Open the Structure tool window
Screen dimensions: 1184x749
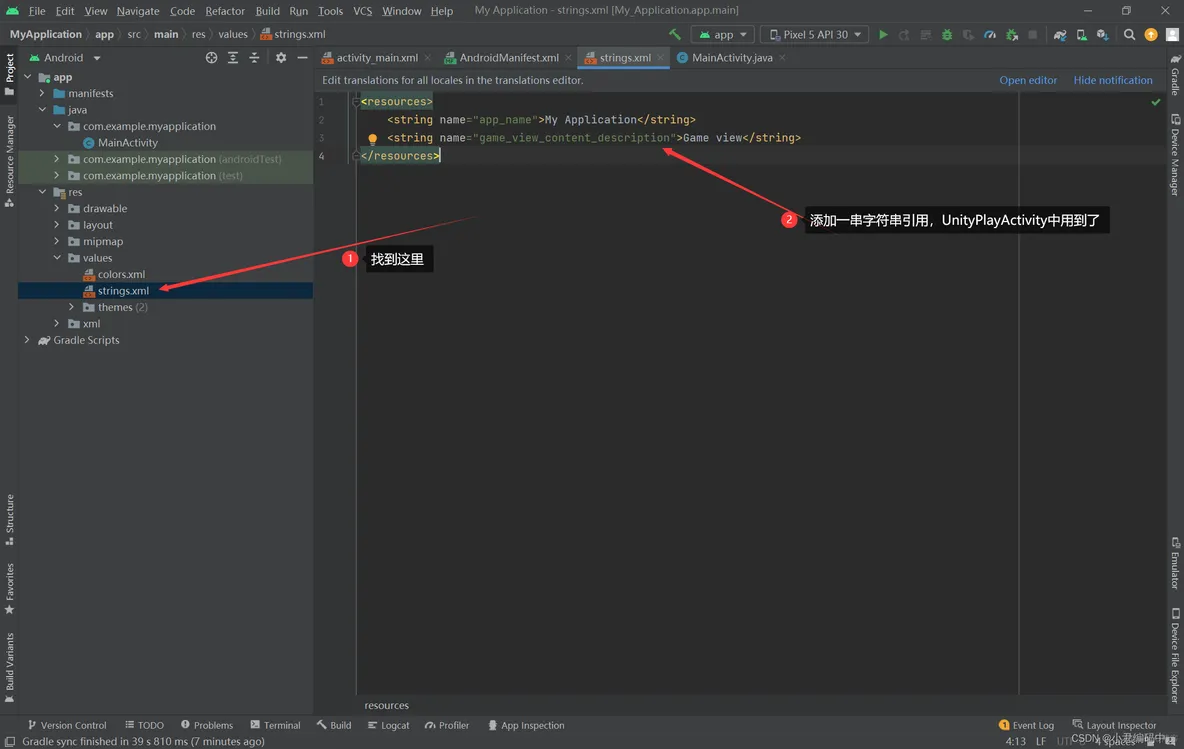[9, 519]
